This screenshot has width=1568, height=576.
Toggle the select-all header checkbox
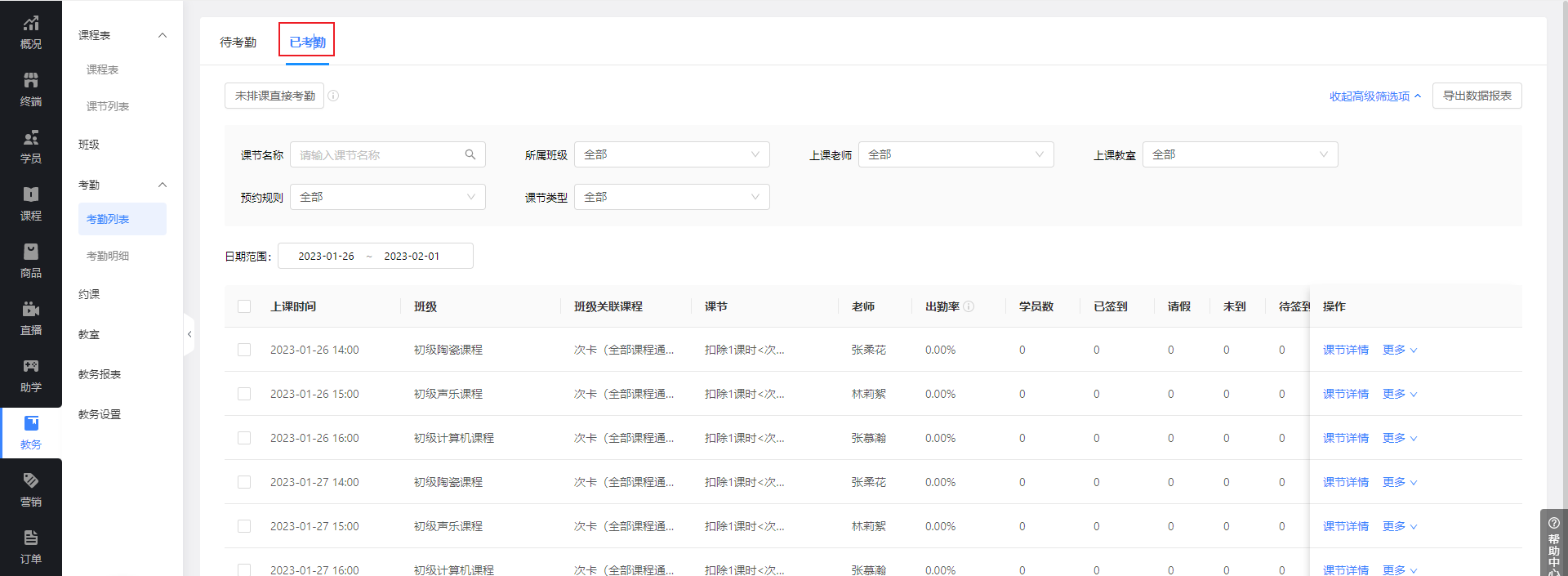click(x=244, y=306)
